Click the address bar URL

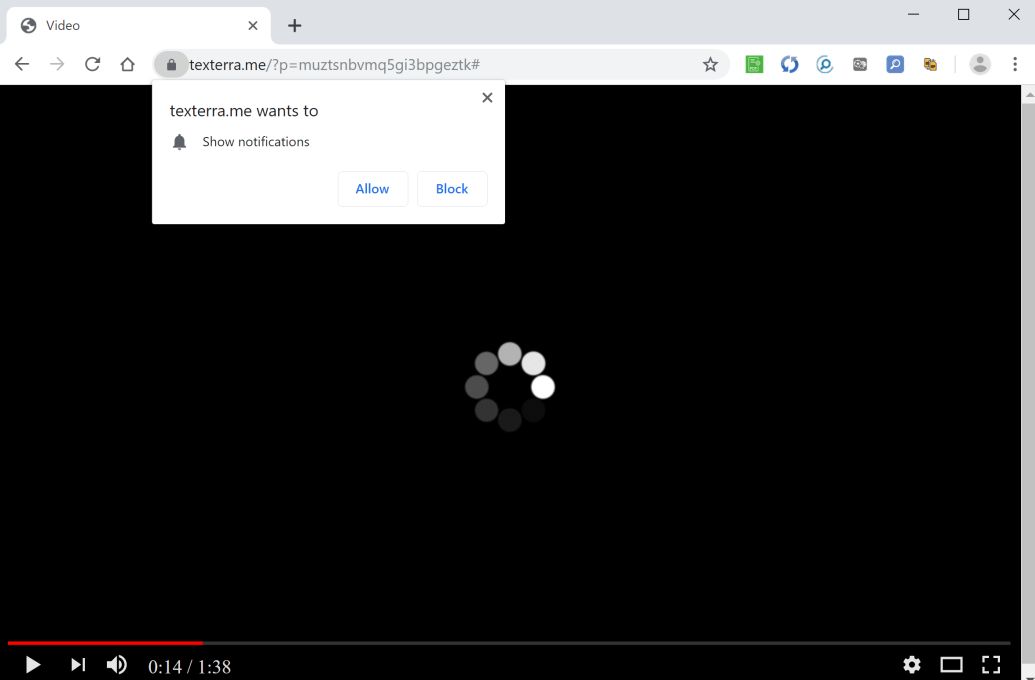pyautogui.click(x=334, y=65)
